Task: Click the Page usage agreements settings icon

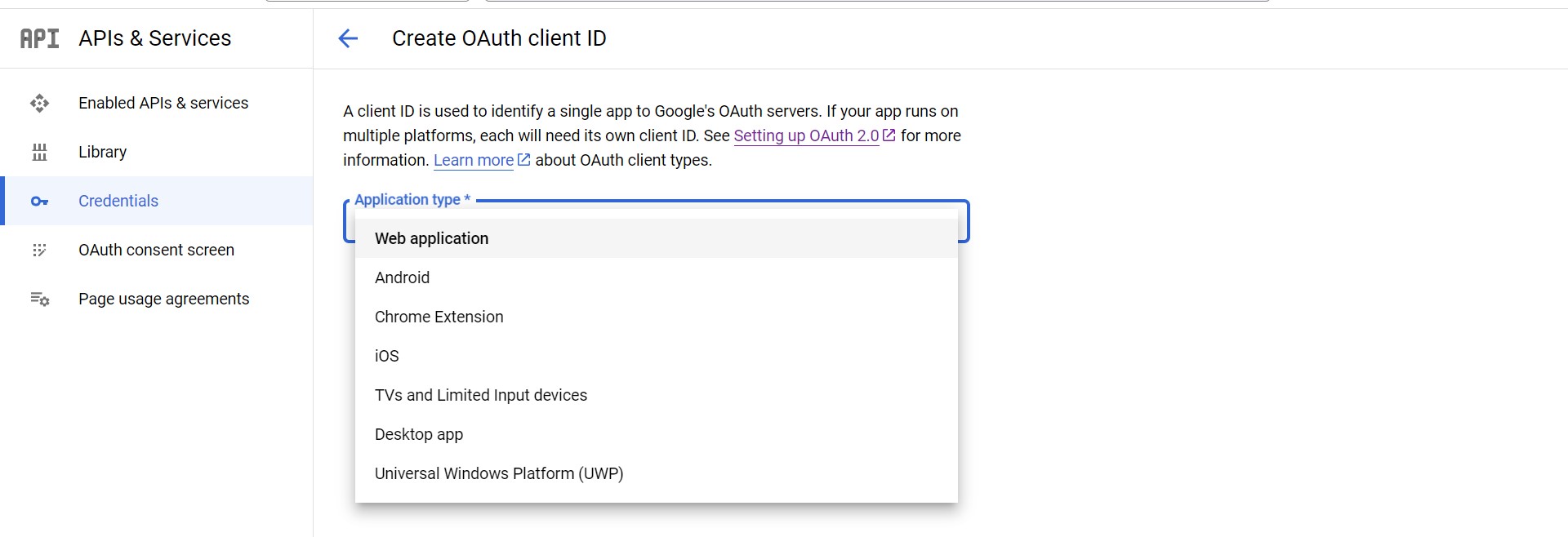Action: coord(40,299)
